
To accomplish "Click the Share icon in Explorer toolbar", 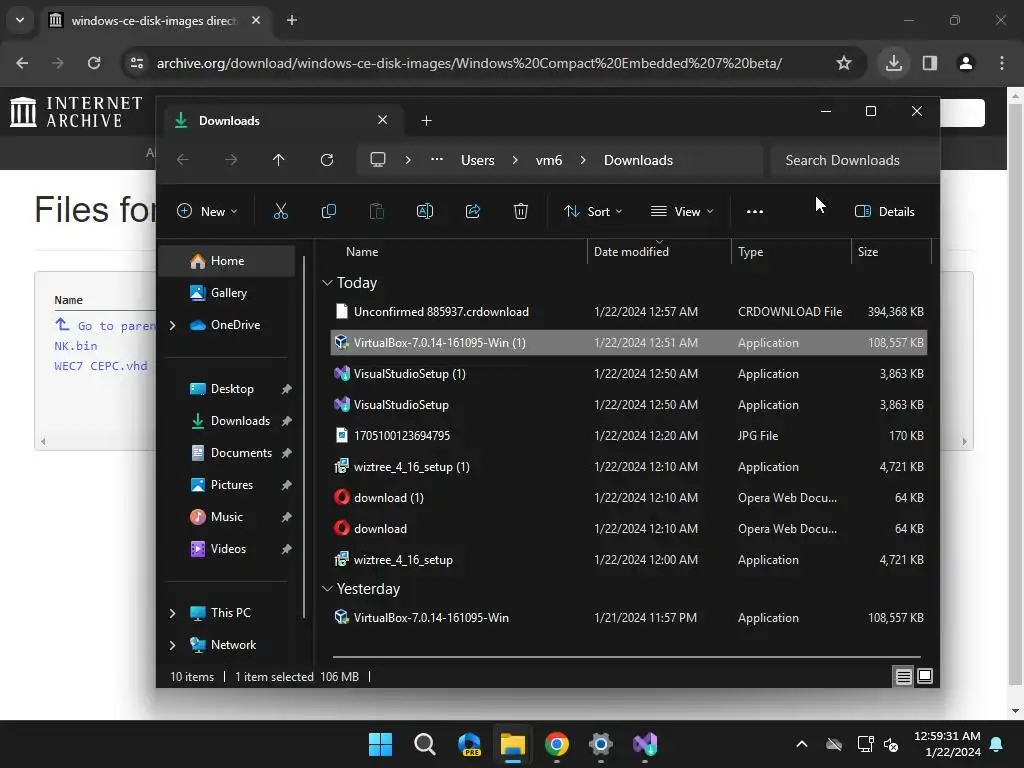I will [x=473, y=211].
